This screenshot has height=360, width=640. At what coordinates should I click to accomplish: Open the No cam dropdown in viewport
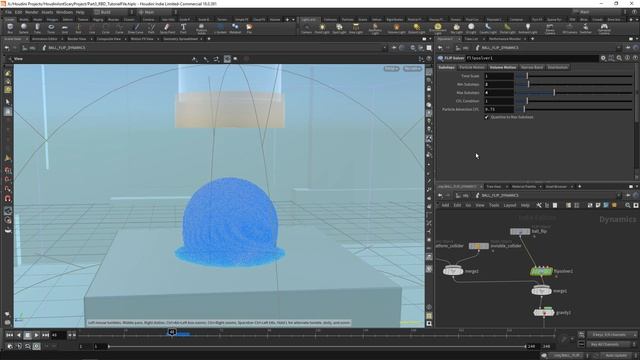click(412, 69)
